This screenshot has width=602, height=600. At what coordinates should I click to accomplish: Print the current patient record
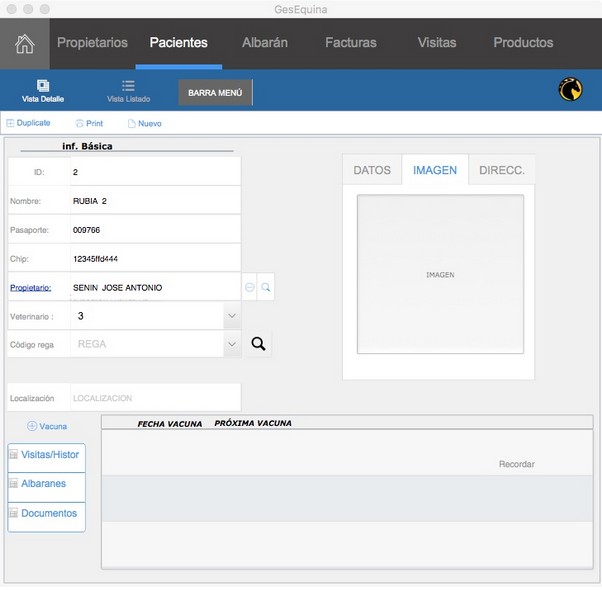pyautogui.click(x=80, y=124)
